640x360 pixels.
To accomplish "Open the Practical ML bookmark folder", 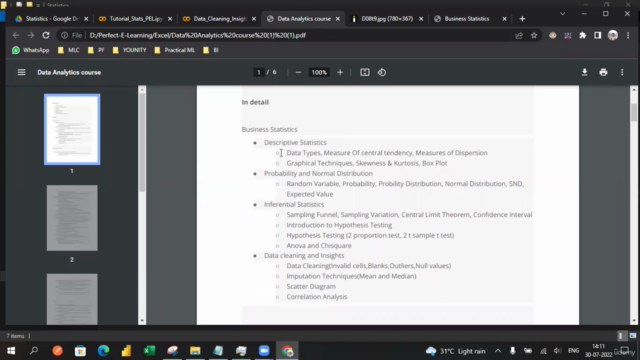I will click(175, 50).
